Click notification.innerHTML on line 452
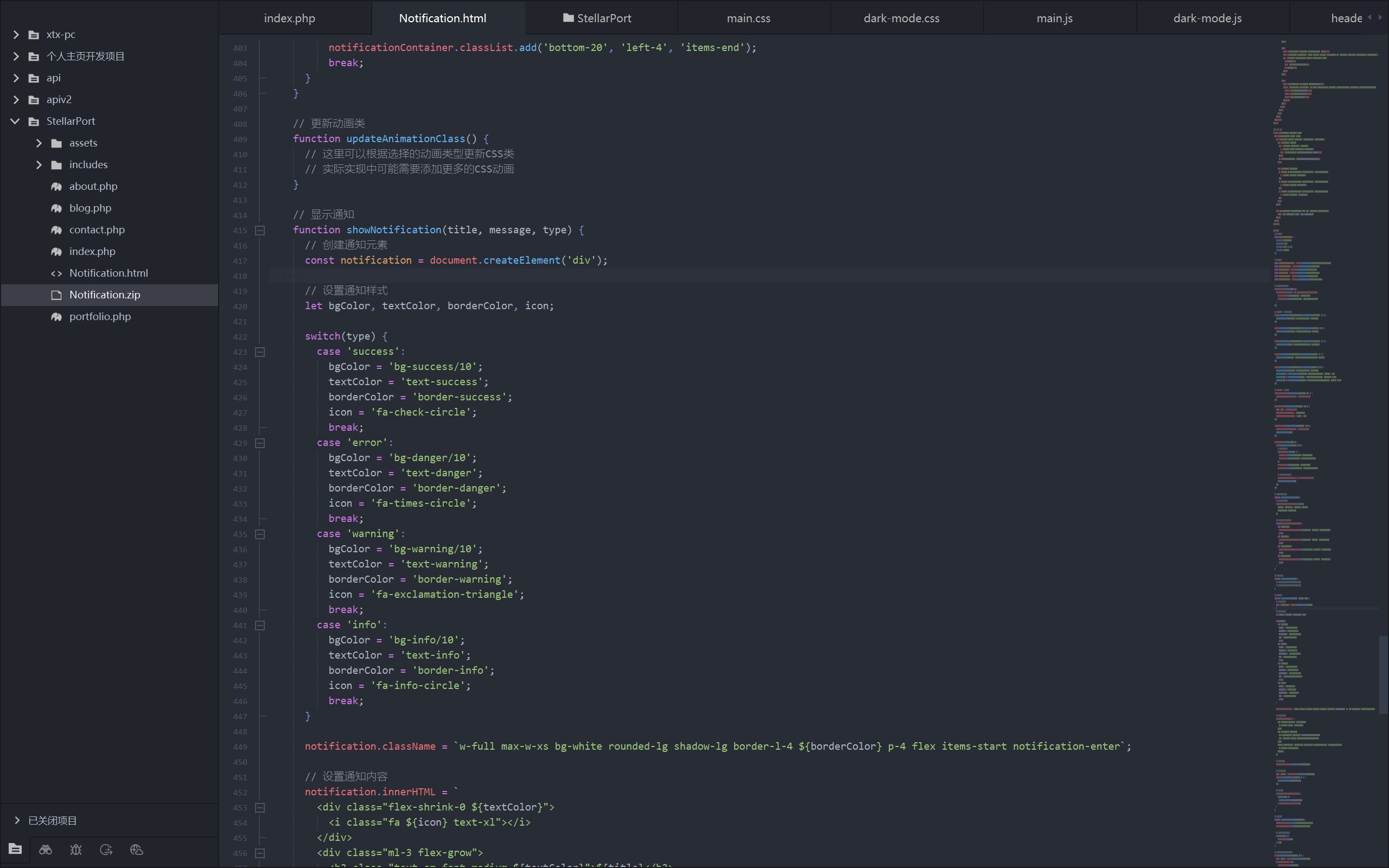The width and height of the screenshot is (1389, 868). click(x=369, y=792)
